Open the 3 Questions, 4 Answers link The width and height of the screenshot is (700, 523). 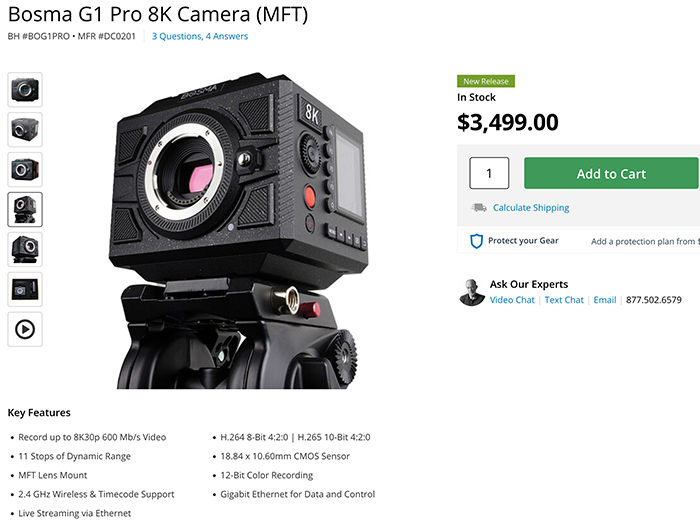click(200, 36)
